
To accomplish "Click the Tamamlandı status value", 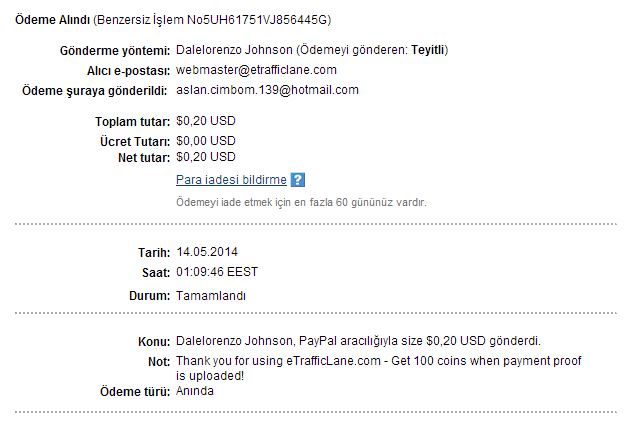I will 211,296.
